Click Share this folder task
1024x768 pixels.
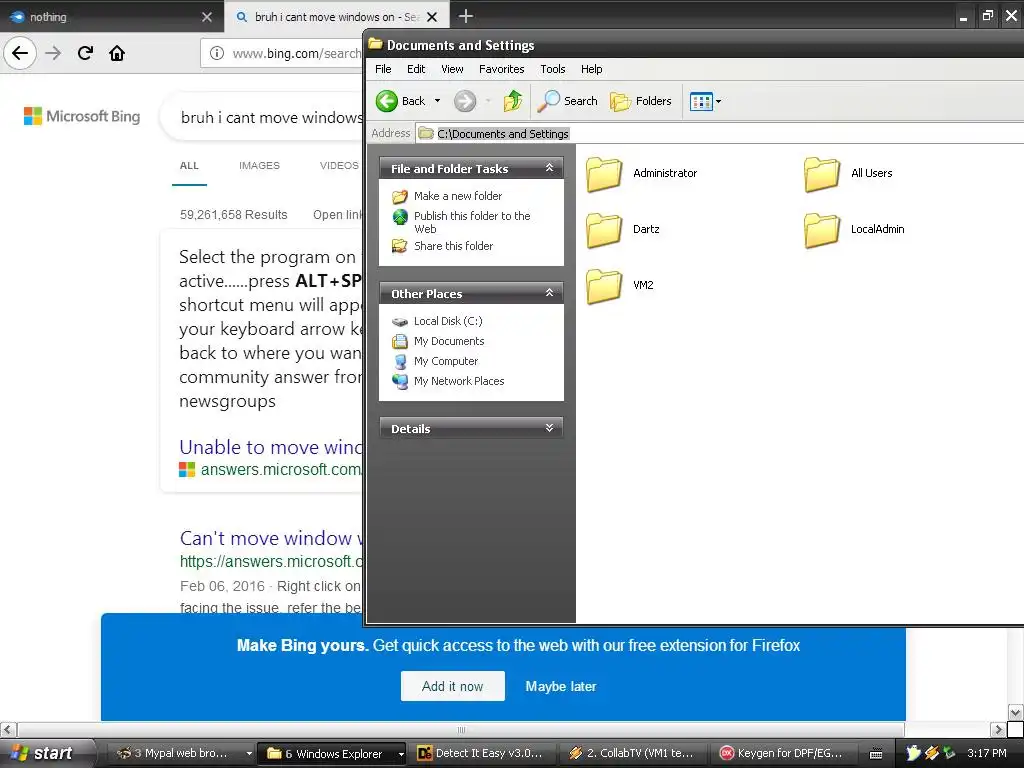point(453,246)
